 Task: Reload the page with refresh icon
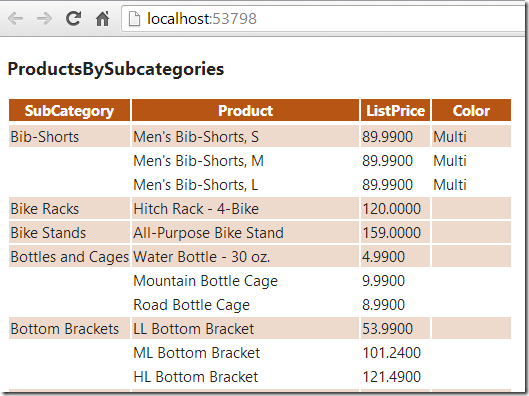(x=73, y=19)
